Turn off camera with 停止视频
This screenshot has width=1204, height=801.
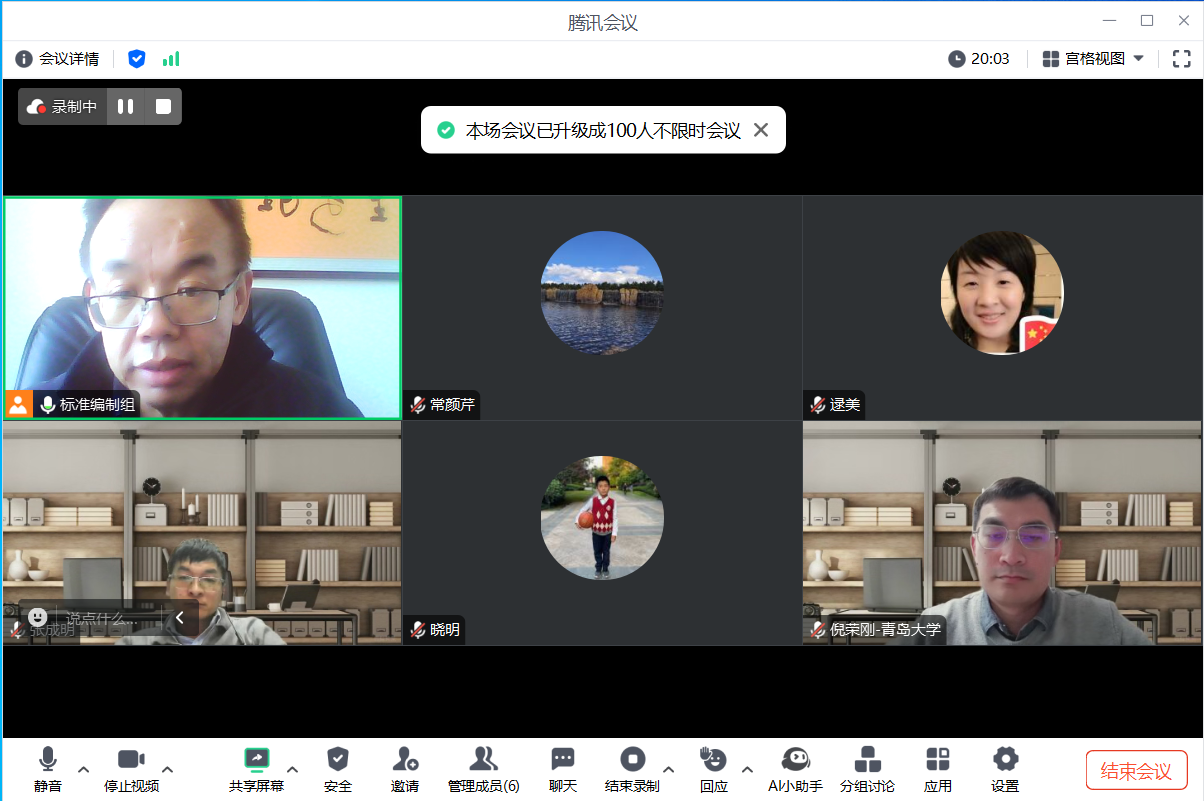tap(131, 760)
